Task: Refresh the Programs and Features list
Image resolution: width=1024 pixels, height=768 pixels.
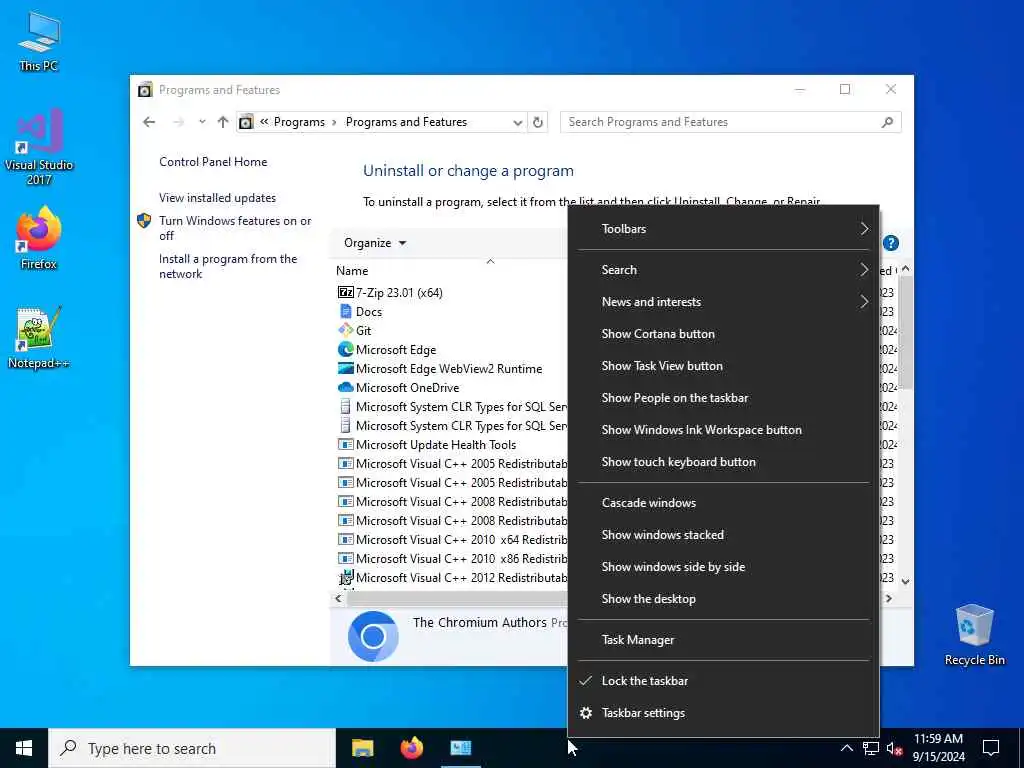Action: pos(537,122)
